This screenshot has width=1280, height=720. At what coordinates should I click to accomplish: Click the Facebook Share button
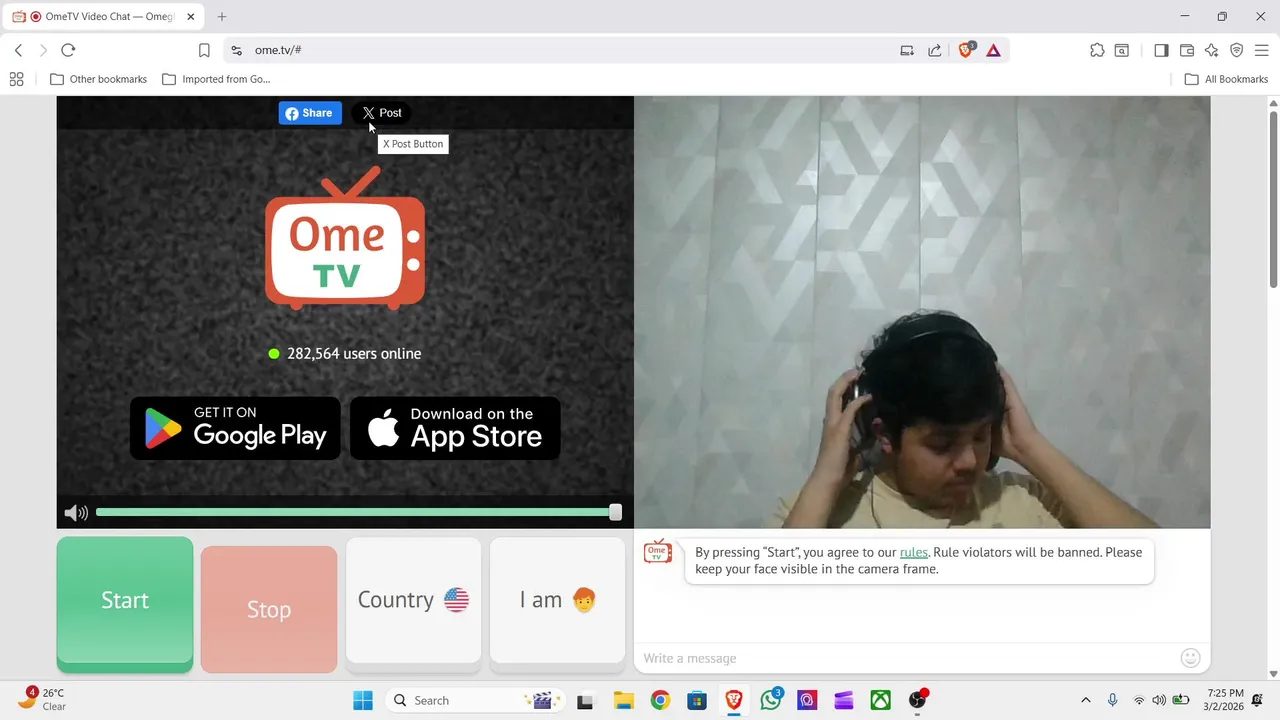tap(310, 113)
